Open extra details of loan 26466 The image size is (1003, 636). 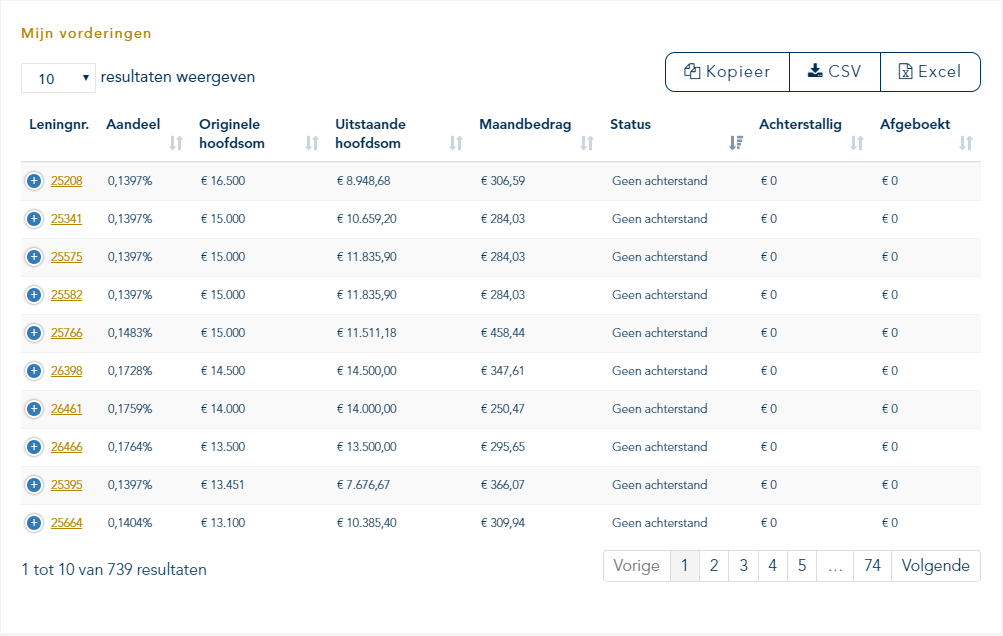(34, 447)
